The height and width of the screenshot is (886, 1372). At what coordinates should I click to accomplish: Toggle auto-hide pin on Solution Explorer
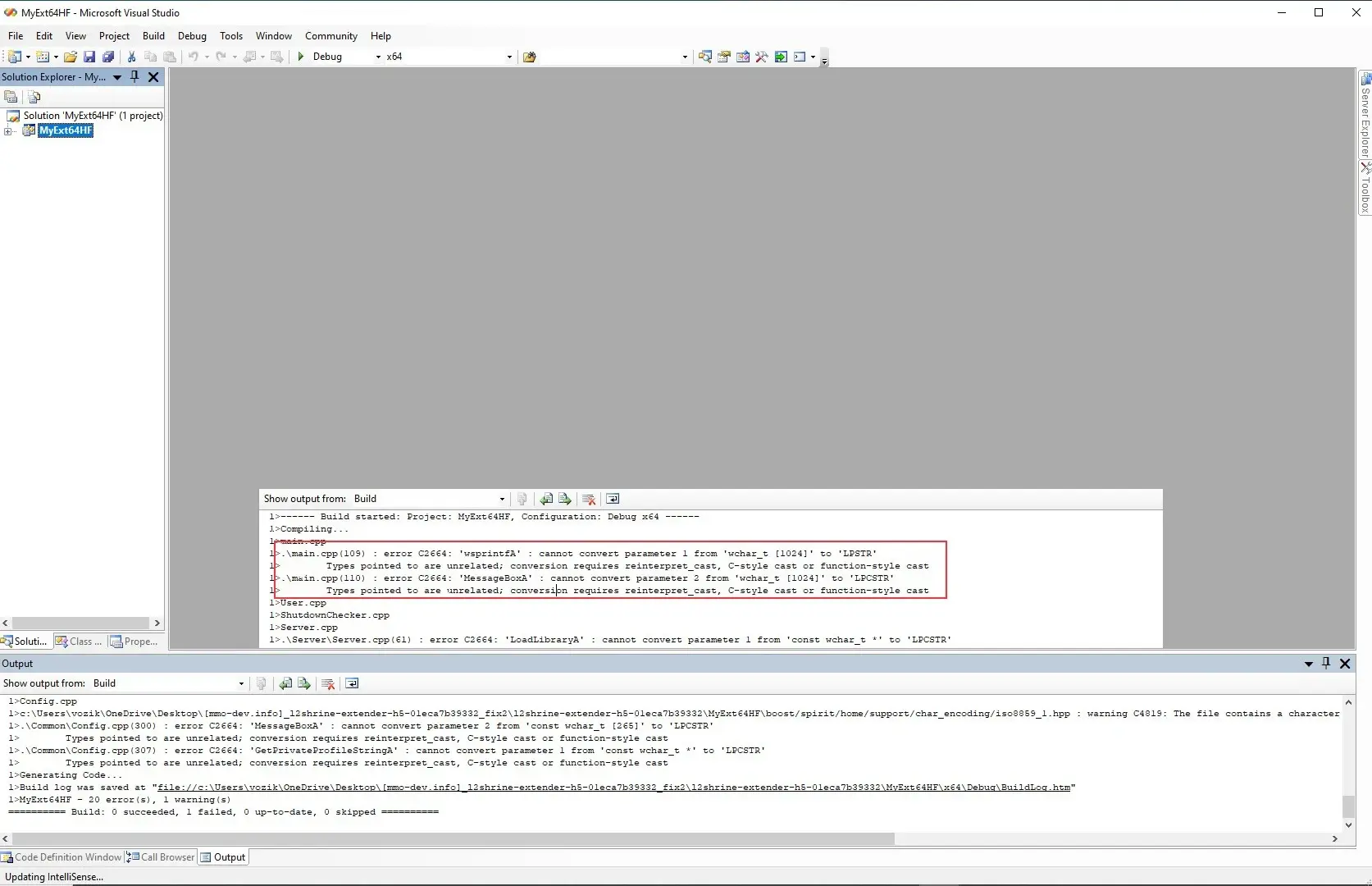tap(134, 76)
